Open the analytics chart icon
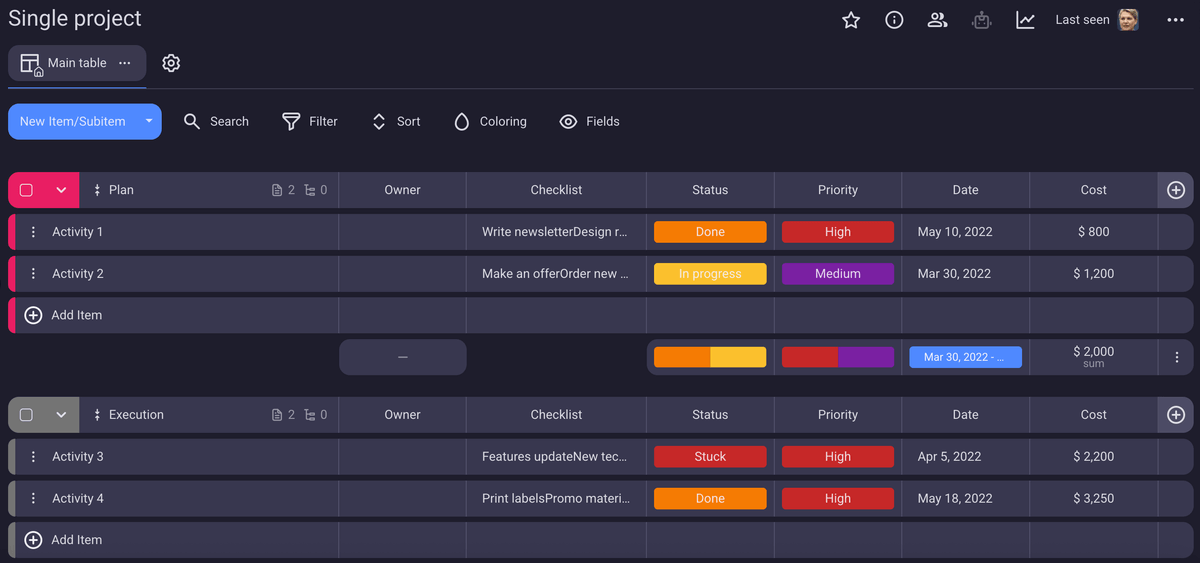 (x=1025, y=20)
